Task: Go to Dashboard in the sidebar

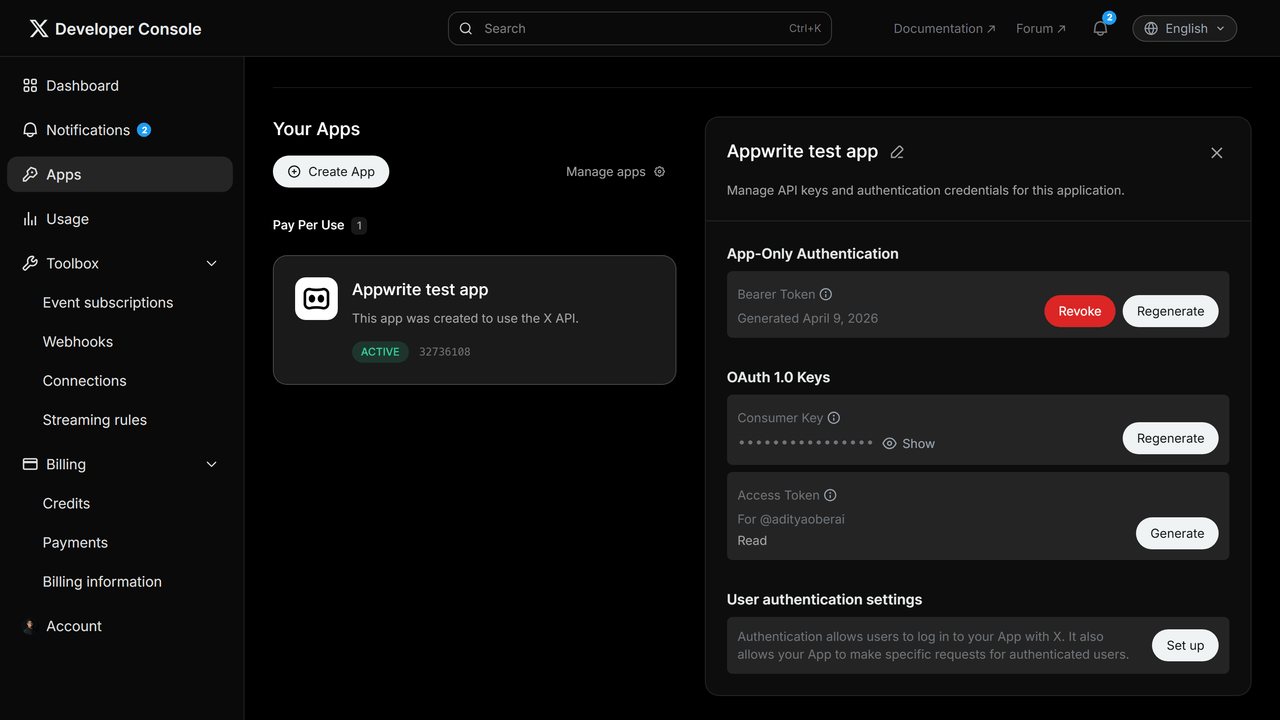Action: (x=82, y=86)
